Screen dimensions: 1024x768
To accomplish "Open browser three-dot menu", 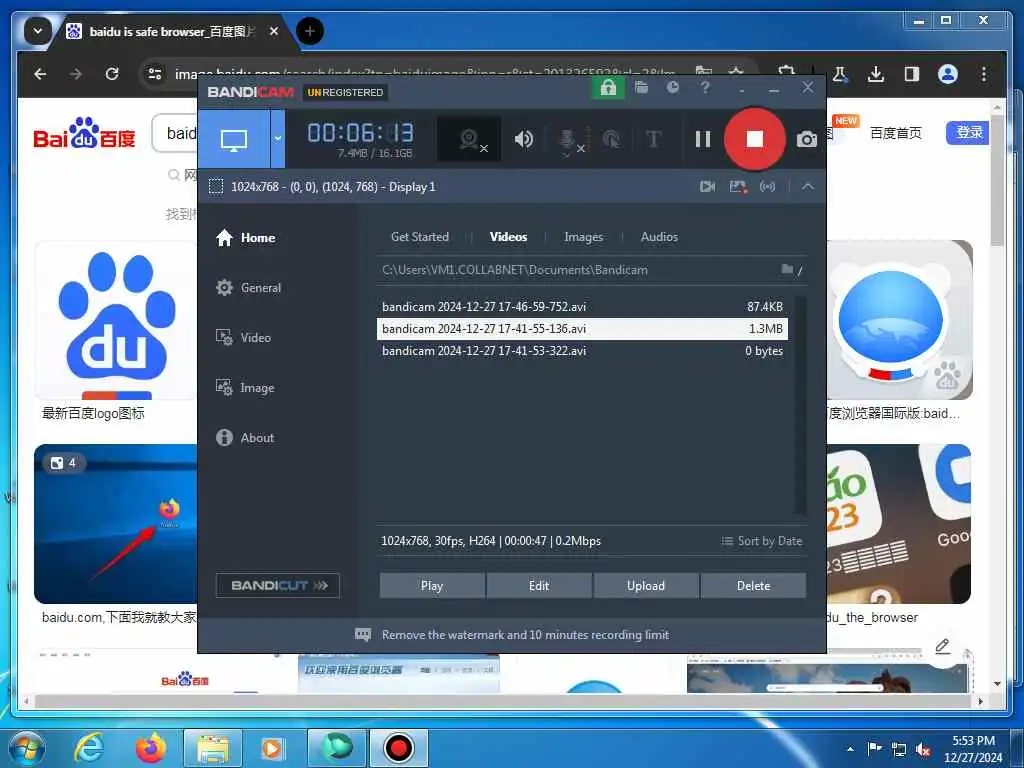I will pyautogui.click(x=984, y=74).
